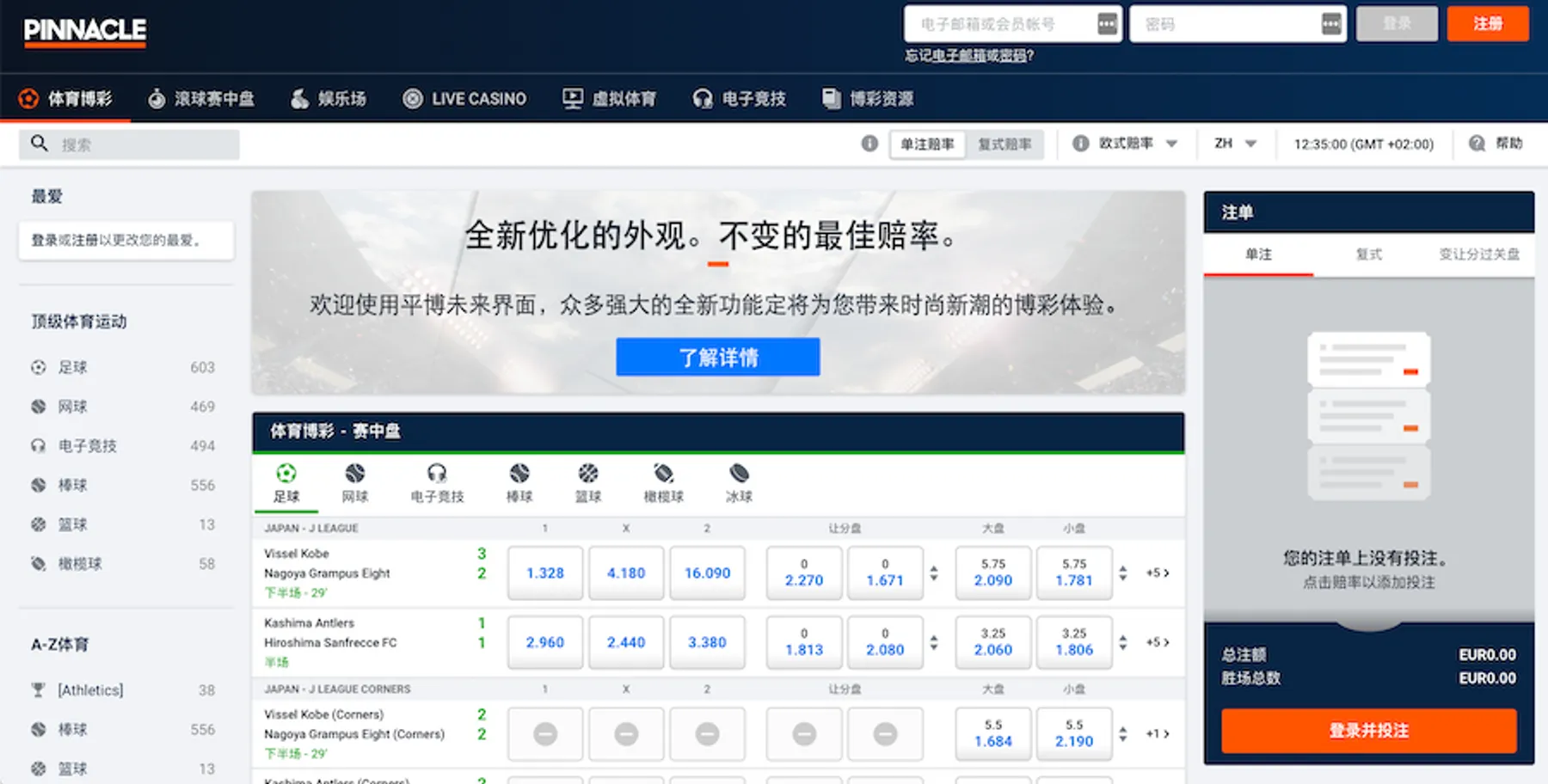Click info icon beside 欧式赔率
The width and height of the screenshot is (1548, 784).
[1080, 144]
